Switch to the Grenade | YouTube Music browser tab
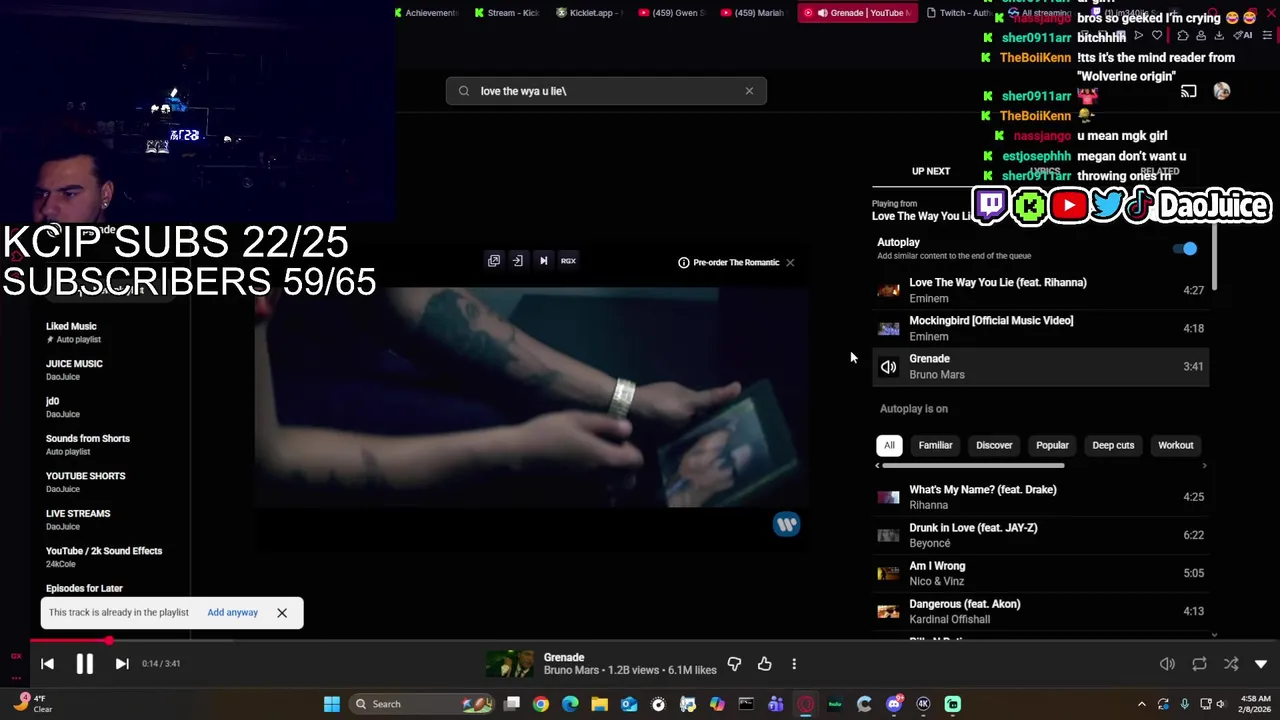1280x720 pixels. (x=858, y=13)
